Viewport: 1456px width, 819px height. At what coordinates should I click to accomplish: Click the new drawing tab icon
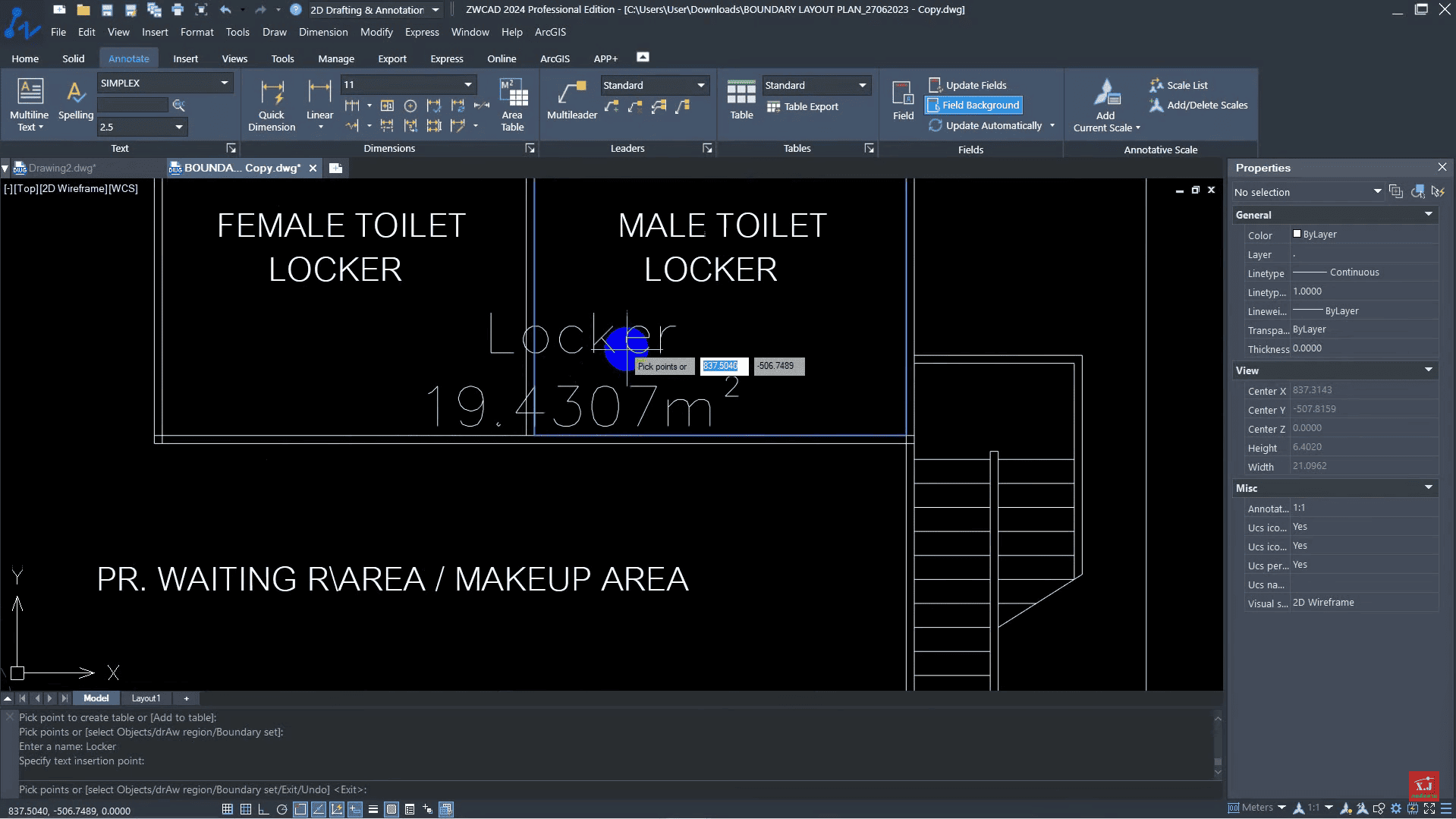point(335,168)
